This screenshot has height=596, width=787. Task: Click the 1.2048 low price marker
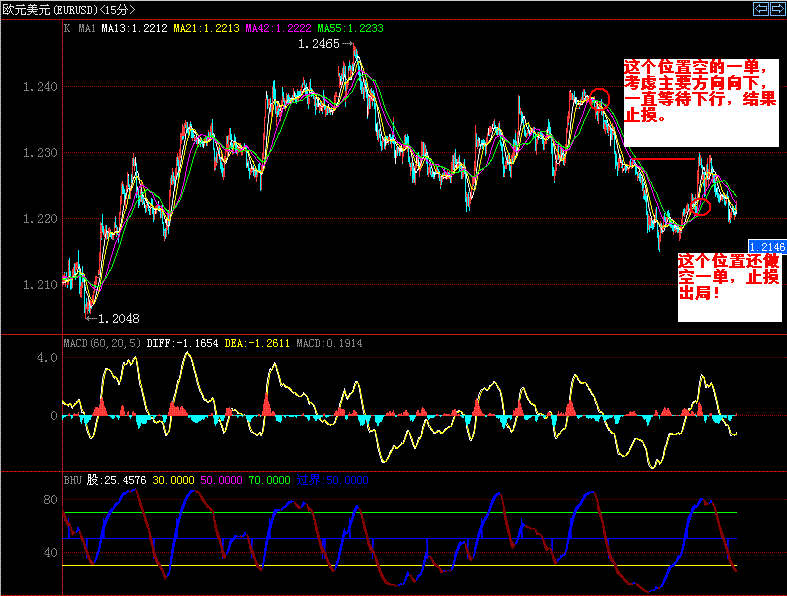coord(113,318)
